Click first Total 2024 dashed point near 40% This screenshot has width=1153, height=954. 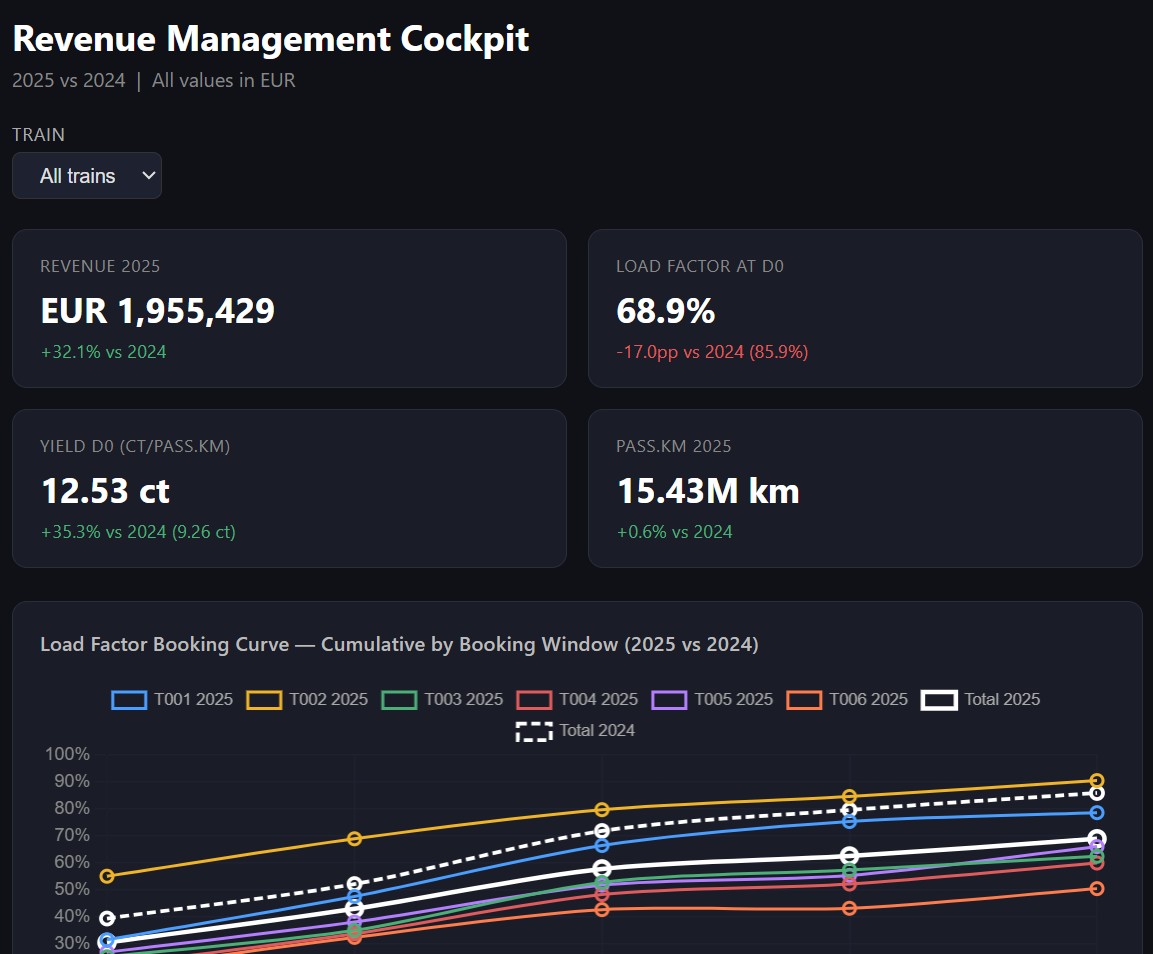[107, 918]
